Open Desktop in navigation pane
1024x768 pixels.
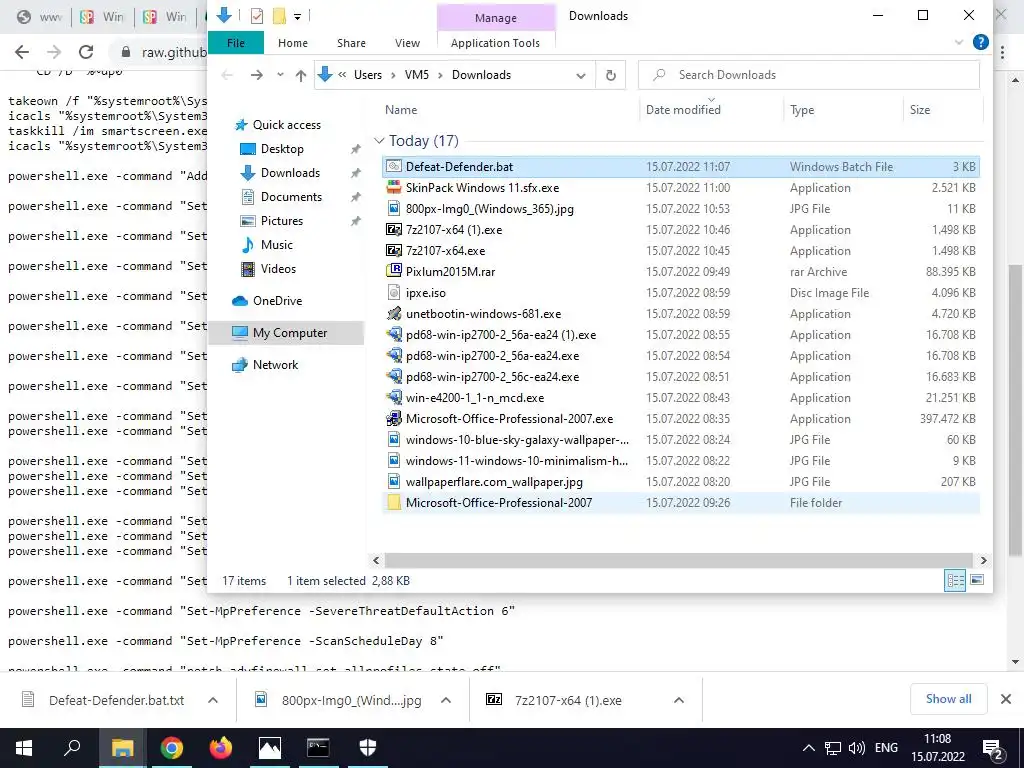coord(282,149)
